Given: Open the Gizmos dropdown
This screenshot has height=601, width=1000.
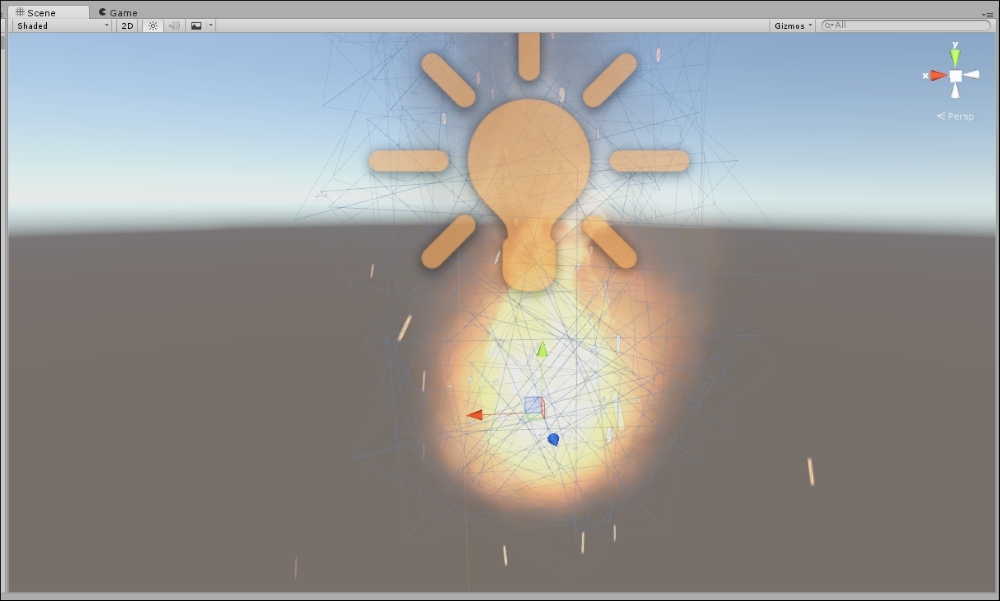Looking at the screenshot, I should pos(790,25).
